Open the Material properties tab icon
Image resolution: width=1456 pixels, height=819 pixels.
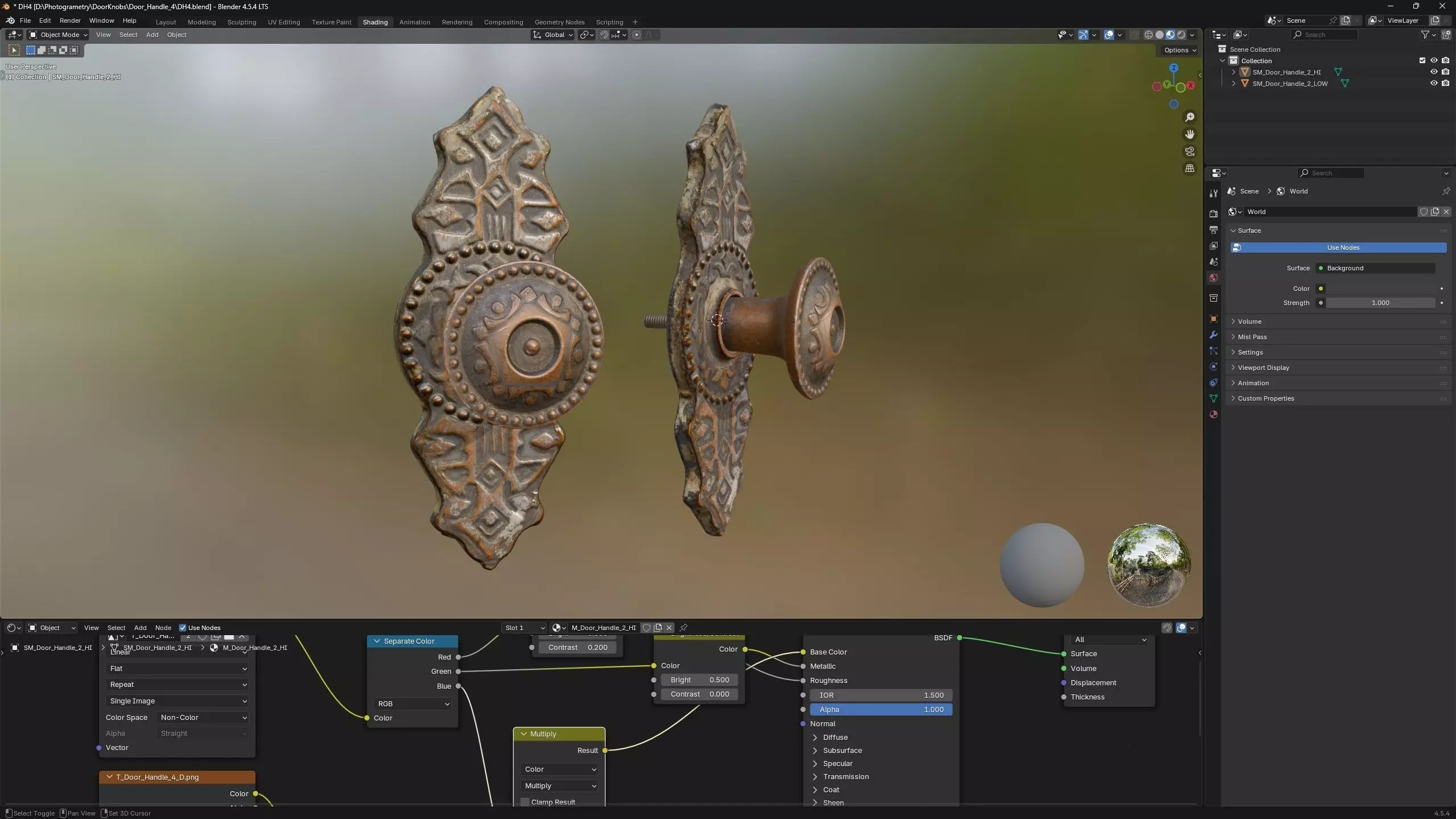point(1213,414)
